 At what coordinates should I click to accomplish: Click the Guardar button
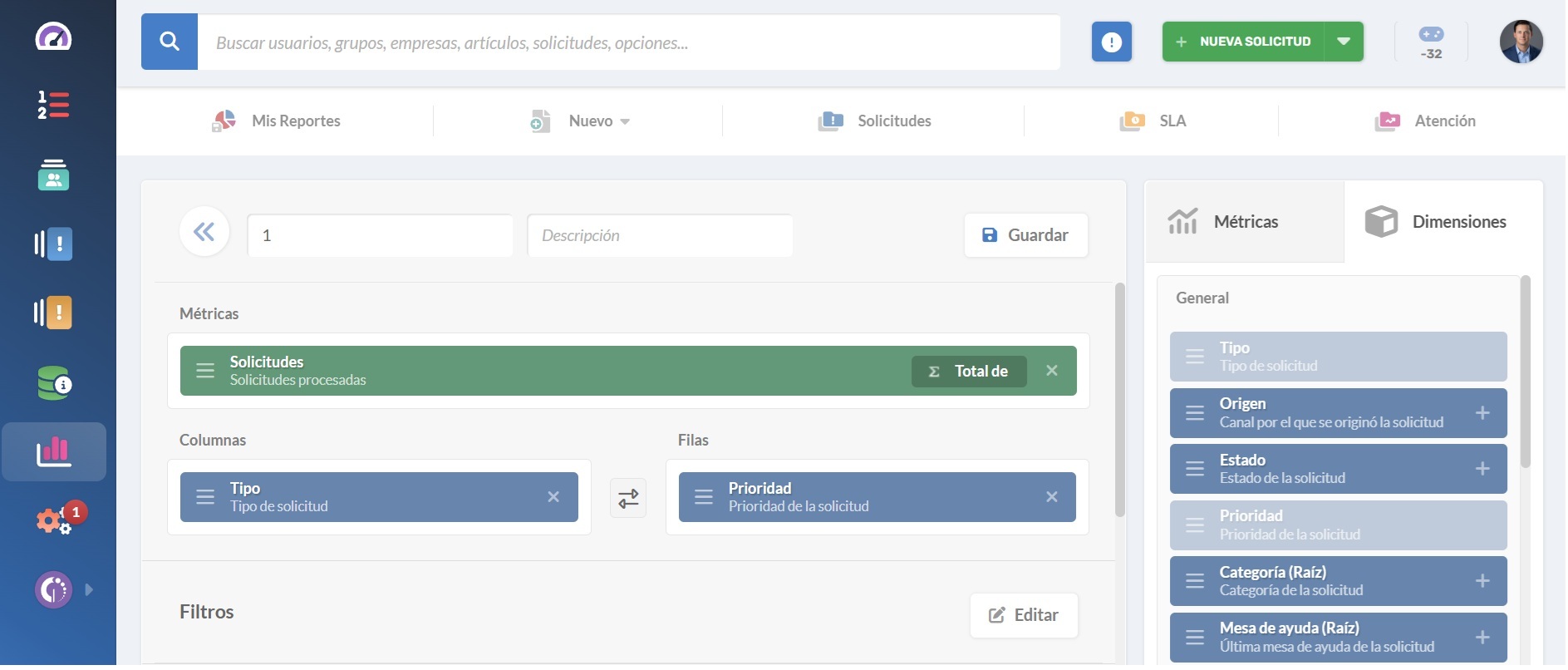(1026, 235)
